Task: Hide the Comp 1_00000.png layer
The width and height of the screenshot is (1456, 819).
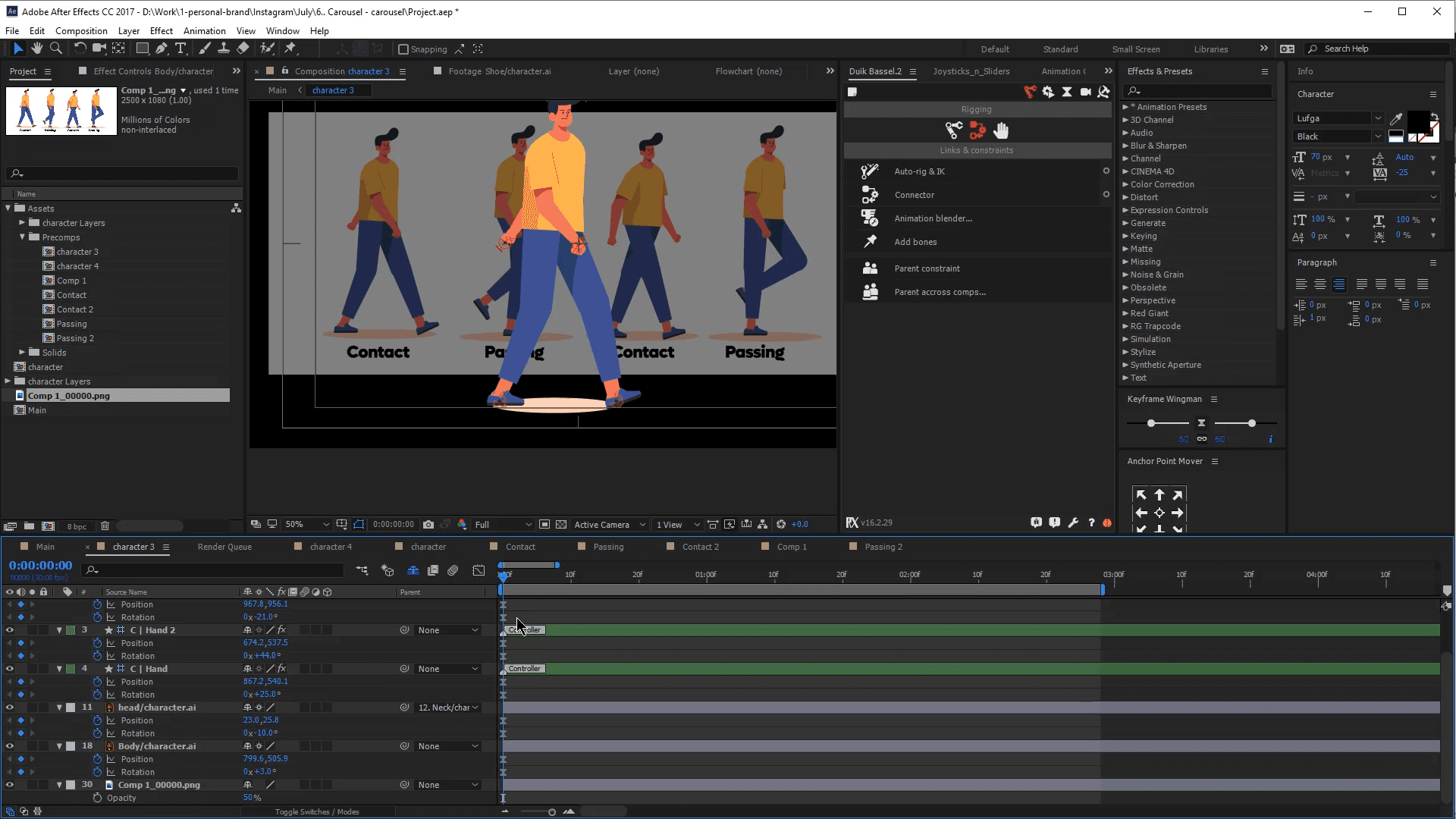Action: click(x=10, y=785)
